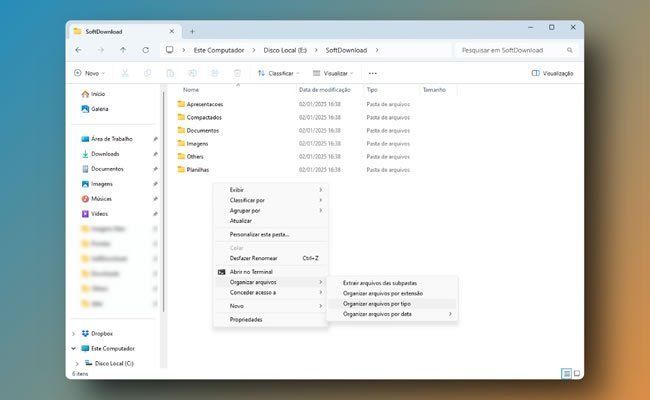Image resolution: width=650 pixels, height=400 pixels.
Task: Click the chevron after Este Computador in the path
Action: coord(254,50)
